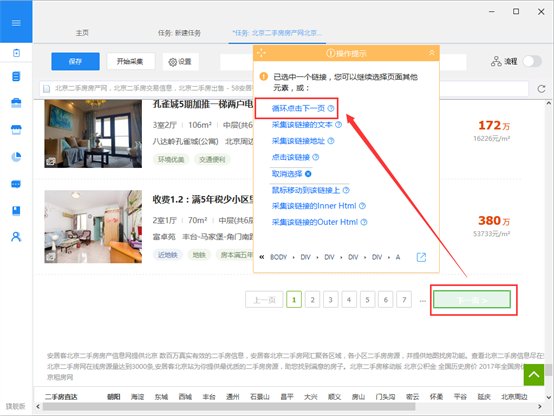Click the 保存 save button

click(75, 61)
